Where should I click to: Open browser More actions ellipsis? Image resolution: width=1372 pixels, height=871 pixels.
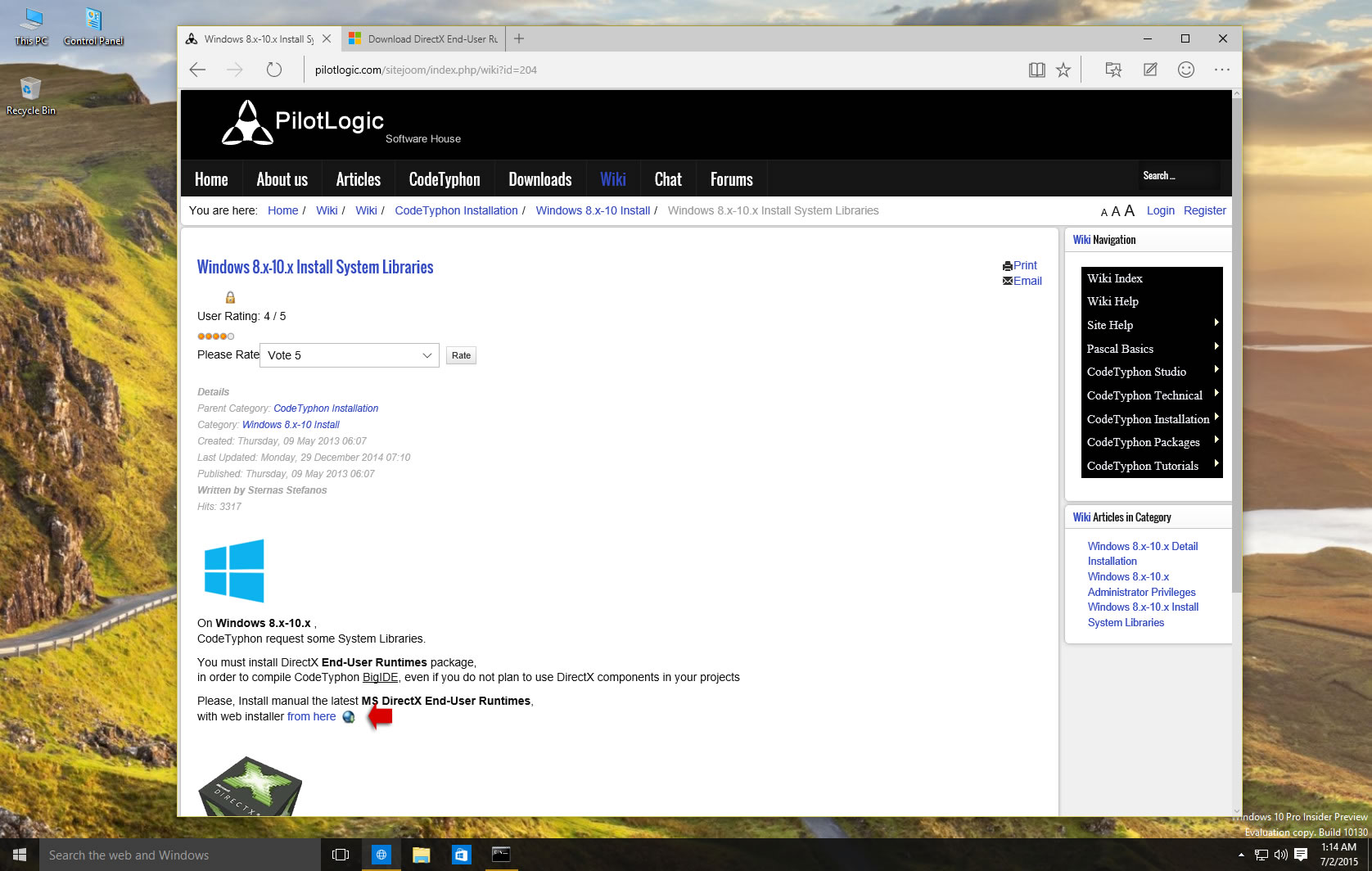pos(1221,70)
